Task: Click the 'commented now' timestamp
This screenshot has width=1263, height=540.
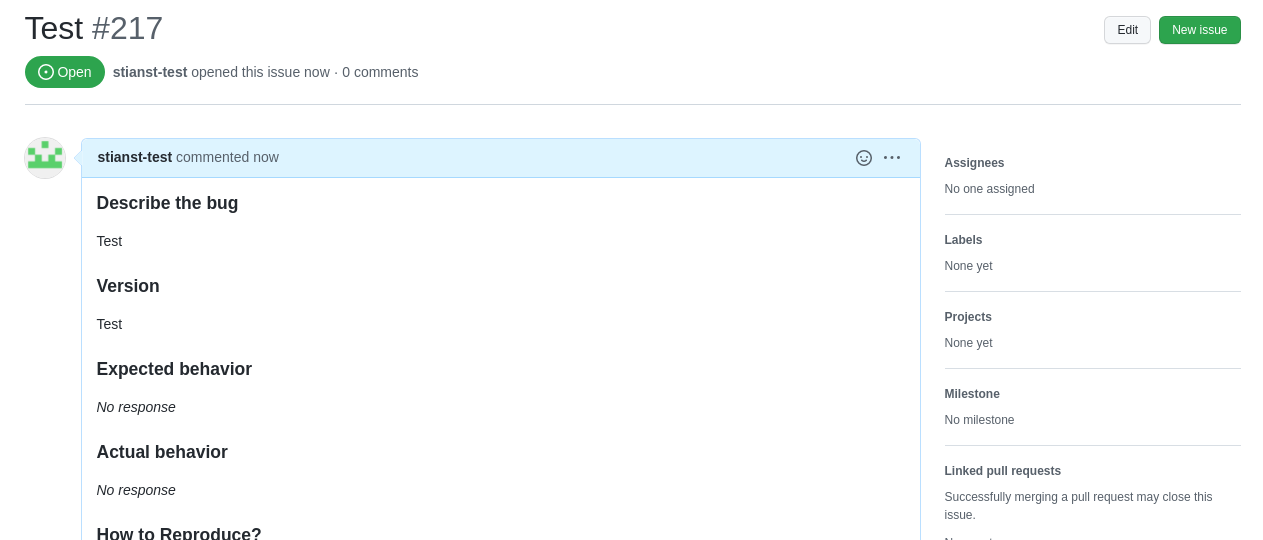Action: tap(227, 157)
